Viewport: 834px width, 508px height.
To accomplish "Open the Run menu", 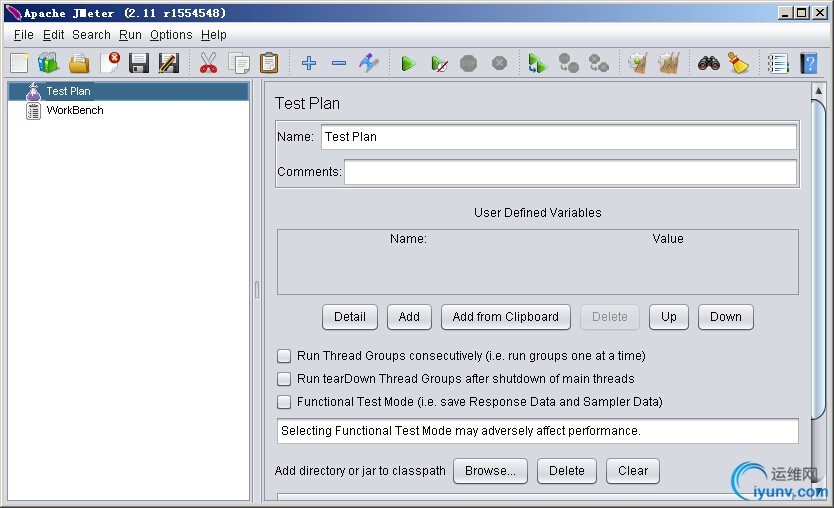I will [x=130, y=35].
